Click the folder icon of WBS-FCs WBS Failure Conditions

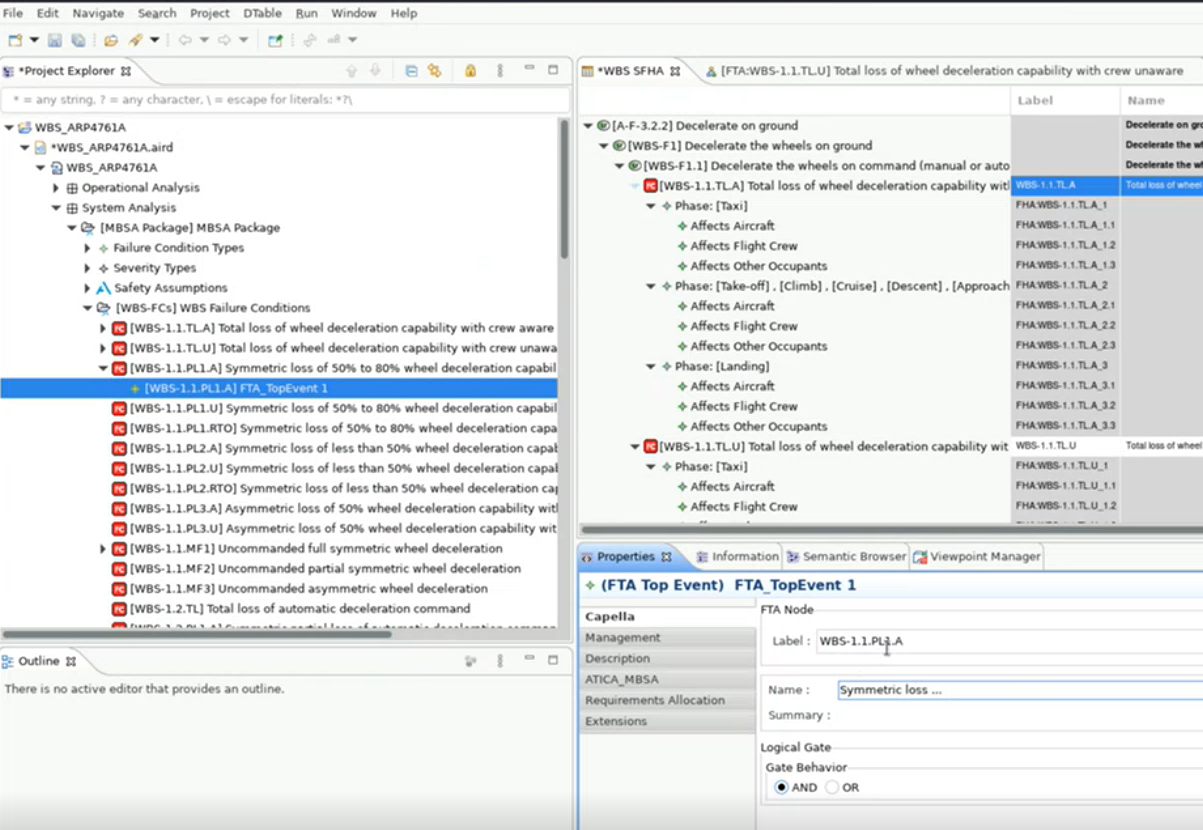(103, 308)
